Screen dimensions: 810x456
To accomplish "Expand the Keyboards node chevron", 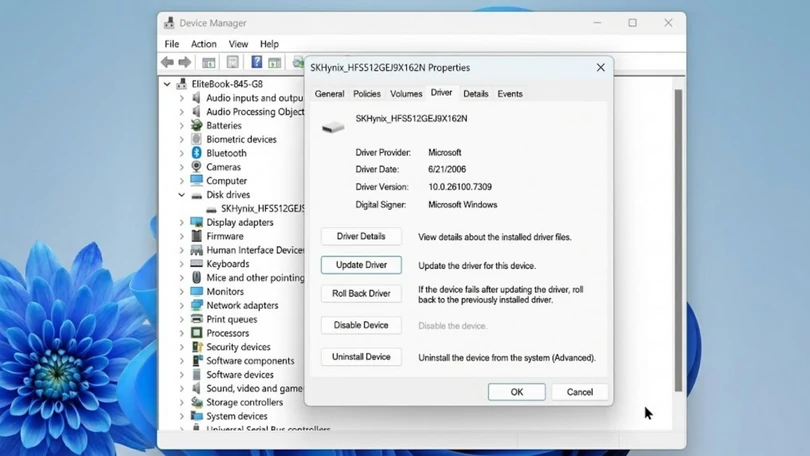I will [181, 264].
